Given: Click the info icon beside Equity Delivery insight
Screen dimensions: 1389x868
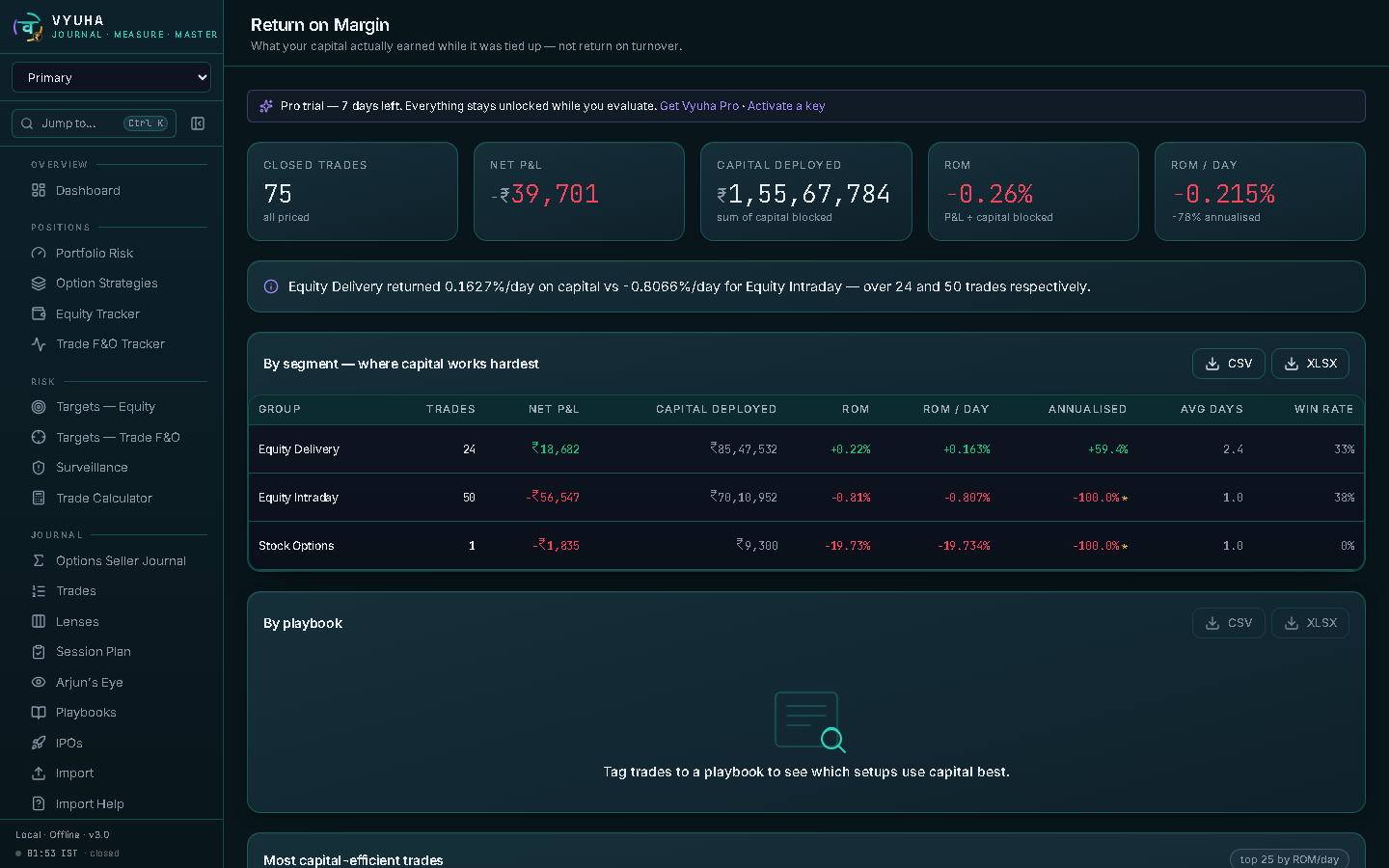Looking at the screenshot, I should click(271, 286).
